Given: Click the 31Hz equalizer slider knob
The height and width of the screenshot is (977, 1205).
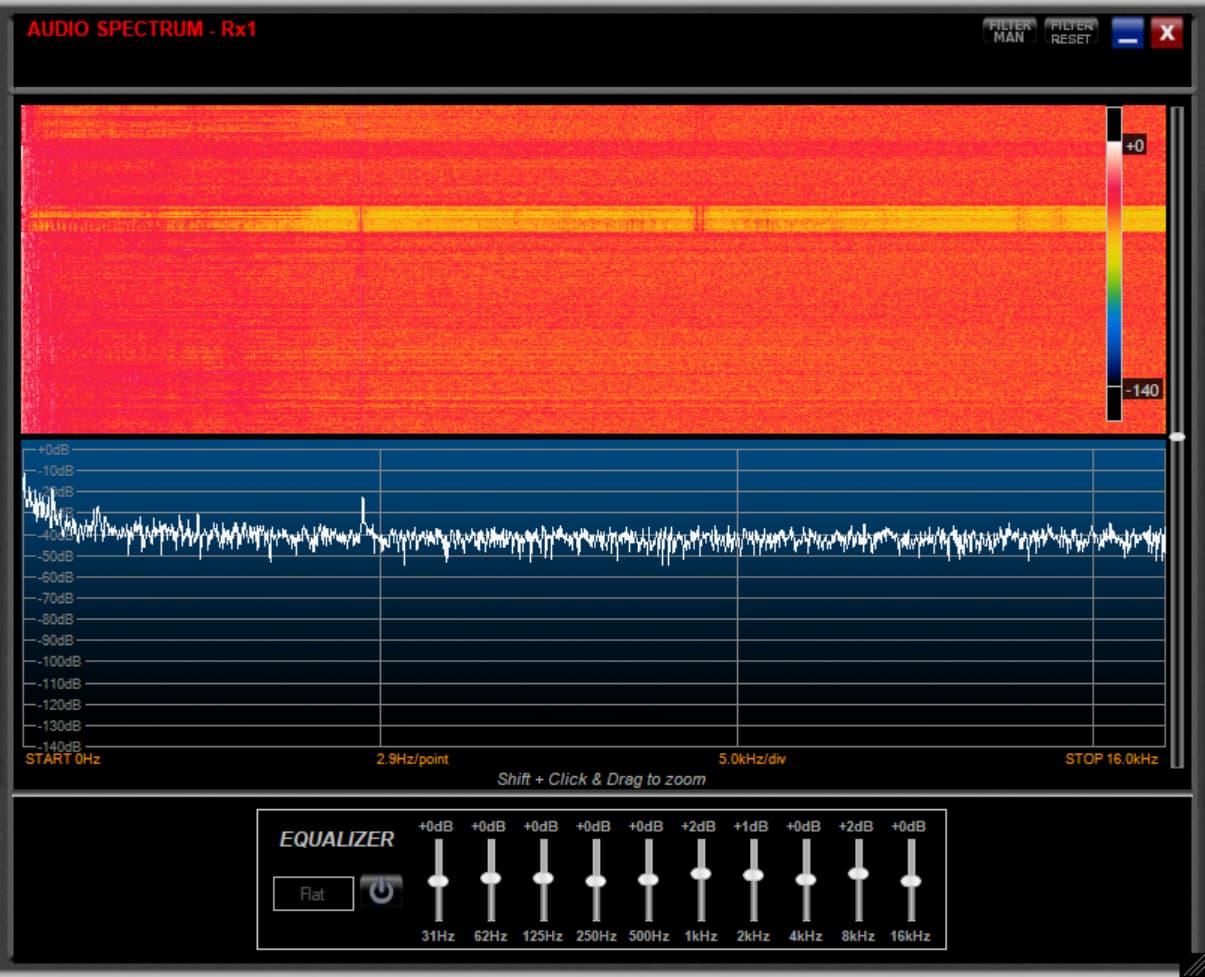Looking at the screenshot, I should tap(438, 881).
